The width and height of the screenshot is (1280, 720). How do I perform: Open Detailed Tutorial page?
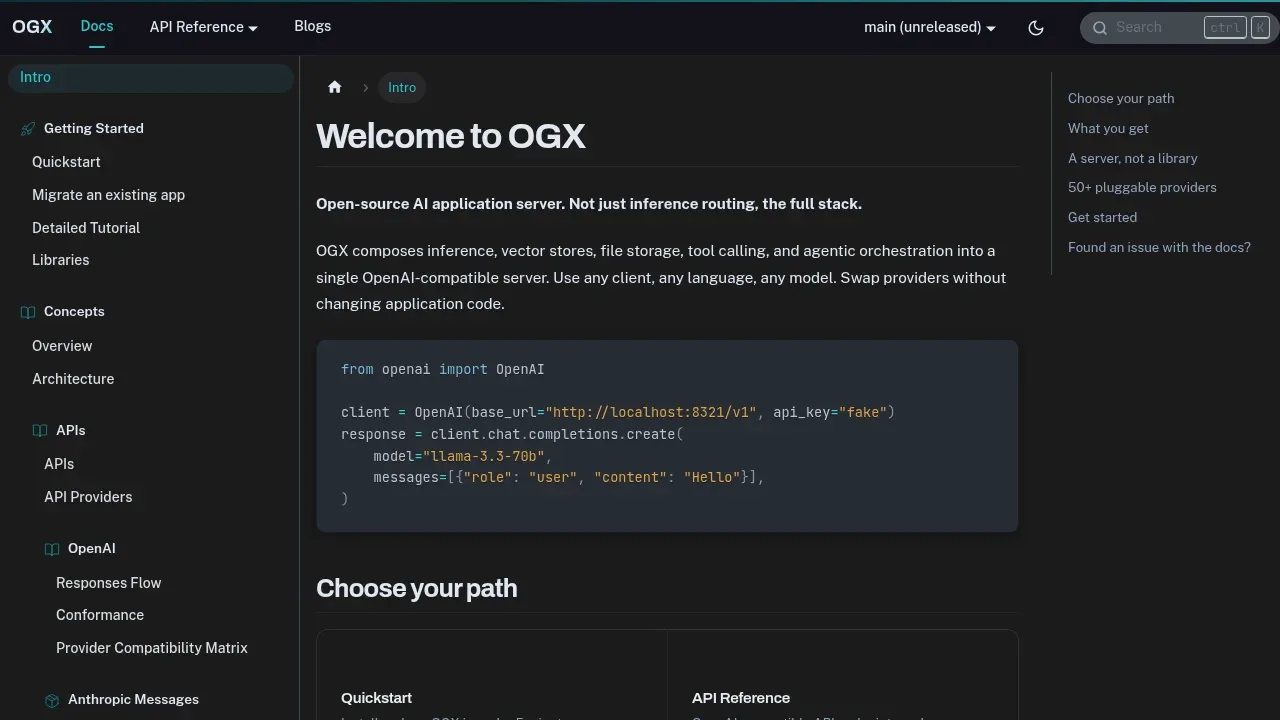point(86,228)
